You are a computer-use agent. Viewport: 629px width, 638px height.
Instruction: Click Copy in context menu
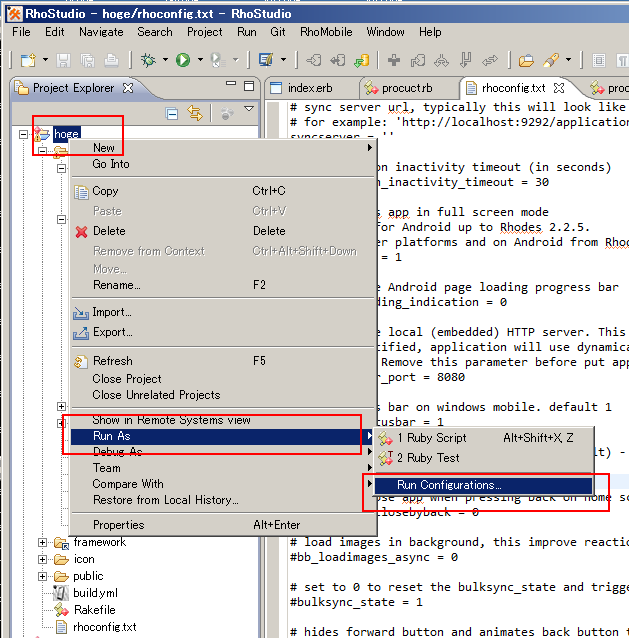click(223, 190)
